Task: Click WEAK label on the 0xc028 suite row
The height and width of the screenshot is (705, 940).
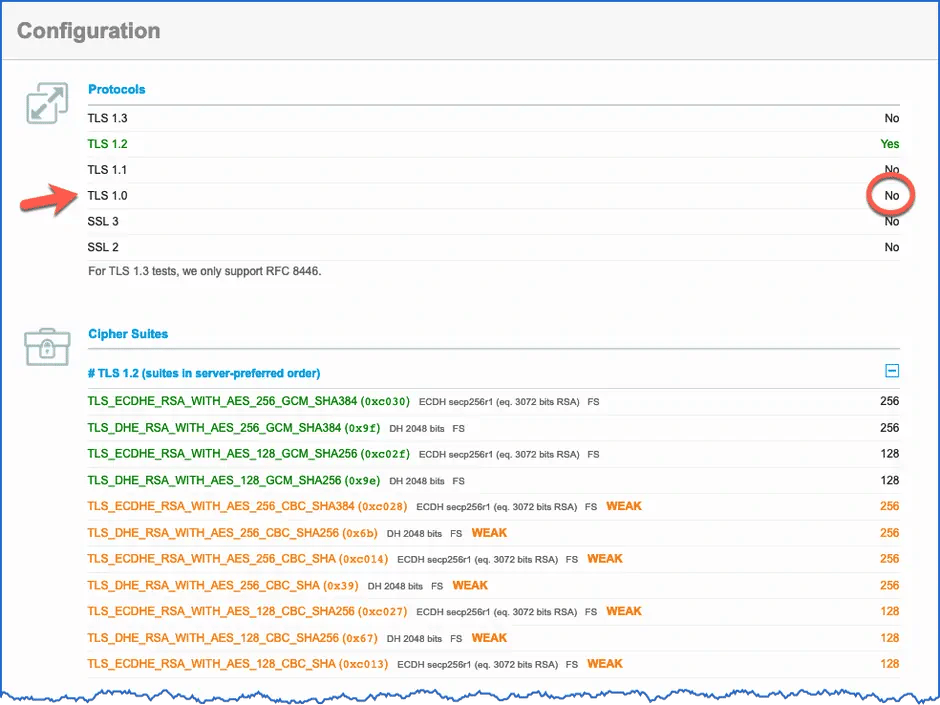Action: tap(623, 507)
